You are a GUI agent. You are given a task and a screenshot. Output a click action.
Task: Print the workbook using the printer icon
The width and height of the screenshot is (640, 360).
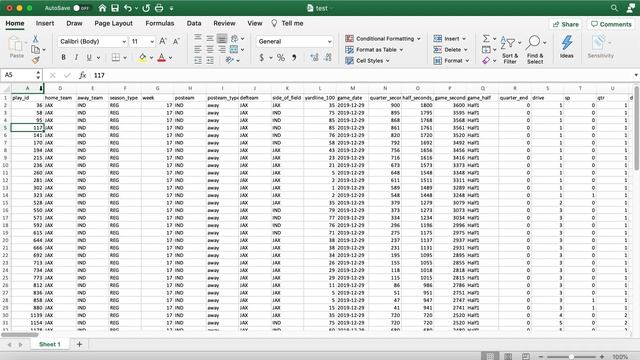coord(159,8)
